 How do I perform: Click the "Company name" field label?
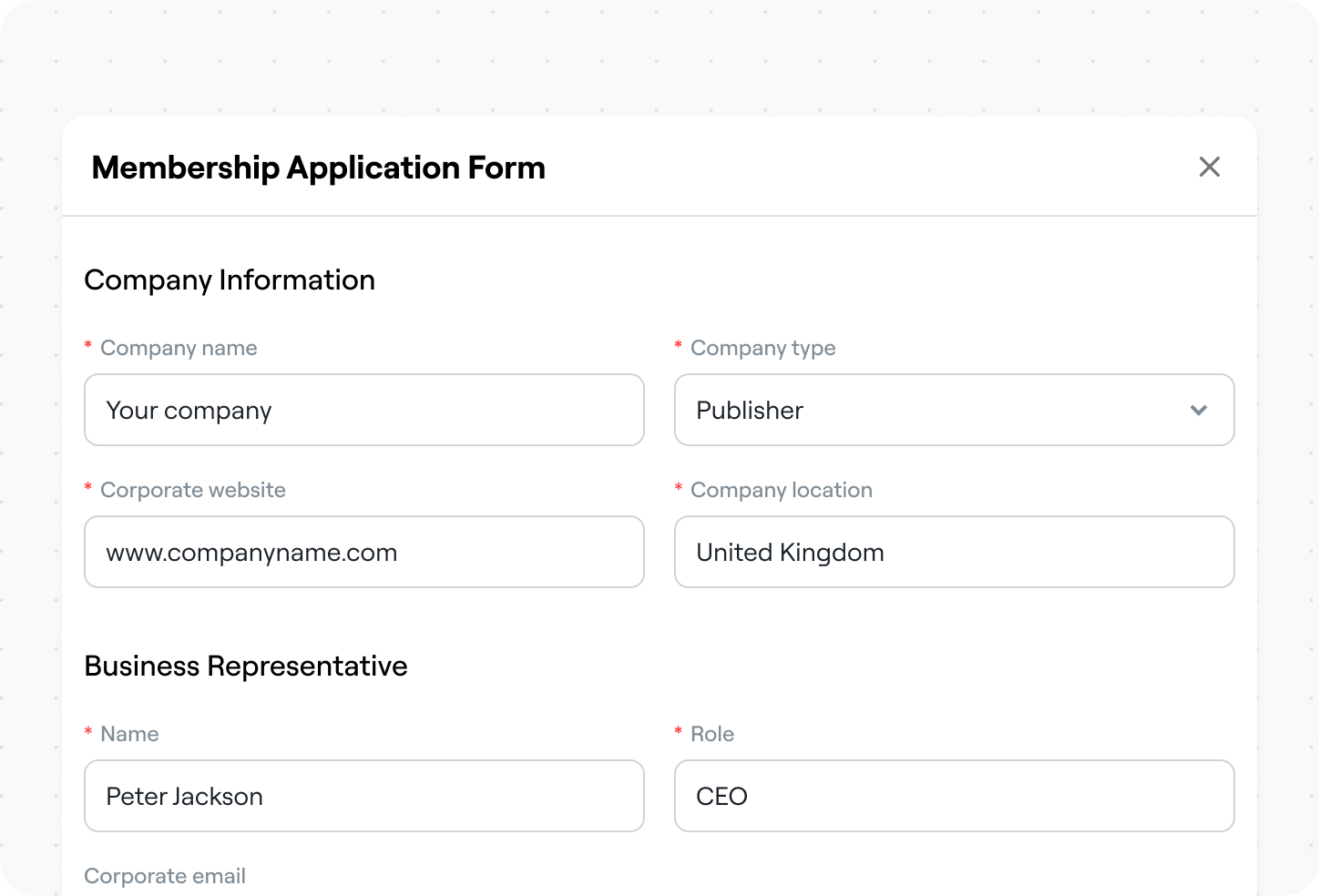[179, 348]
